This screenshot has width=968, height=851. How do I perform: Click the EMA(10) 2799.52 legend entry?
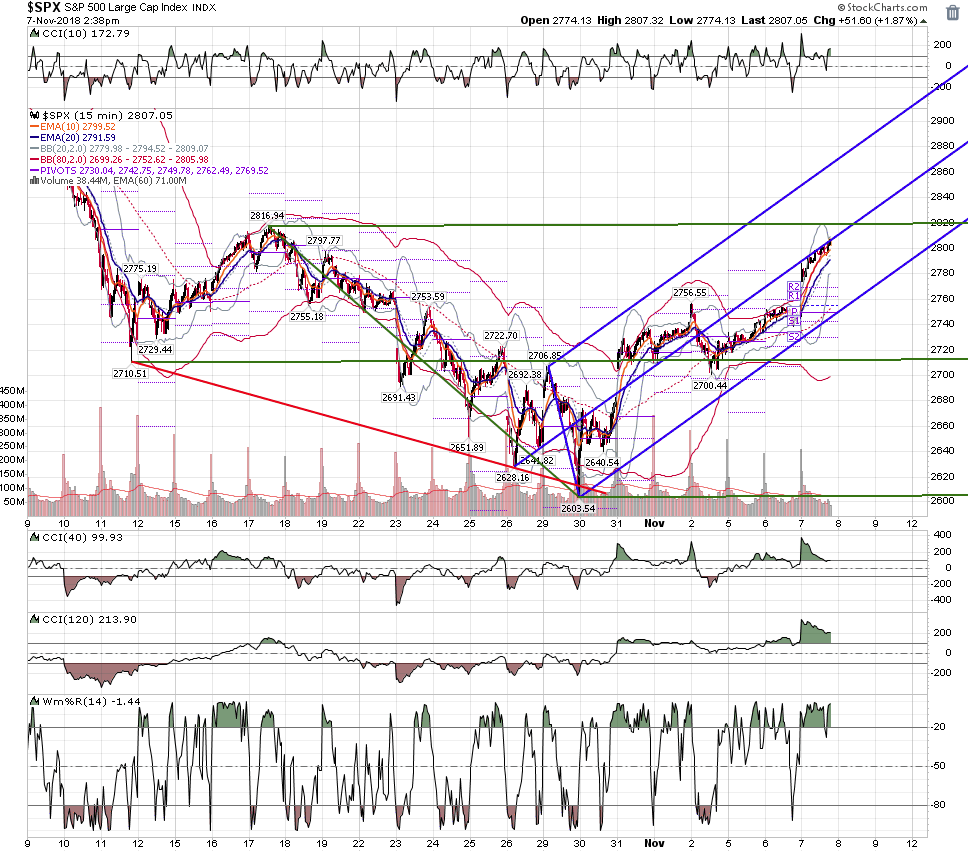(x=78, y=127)
